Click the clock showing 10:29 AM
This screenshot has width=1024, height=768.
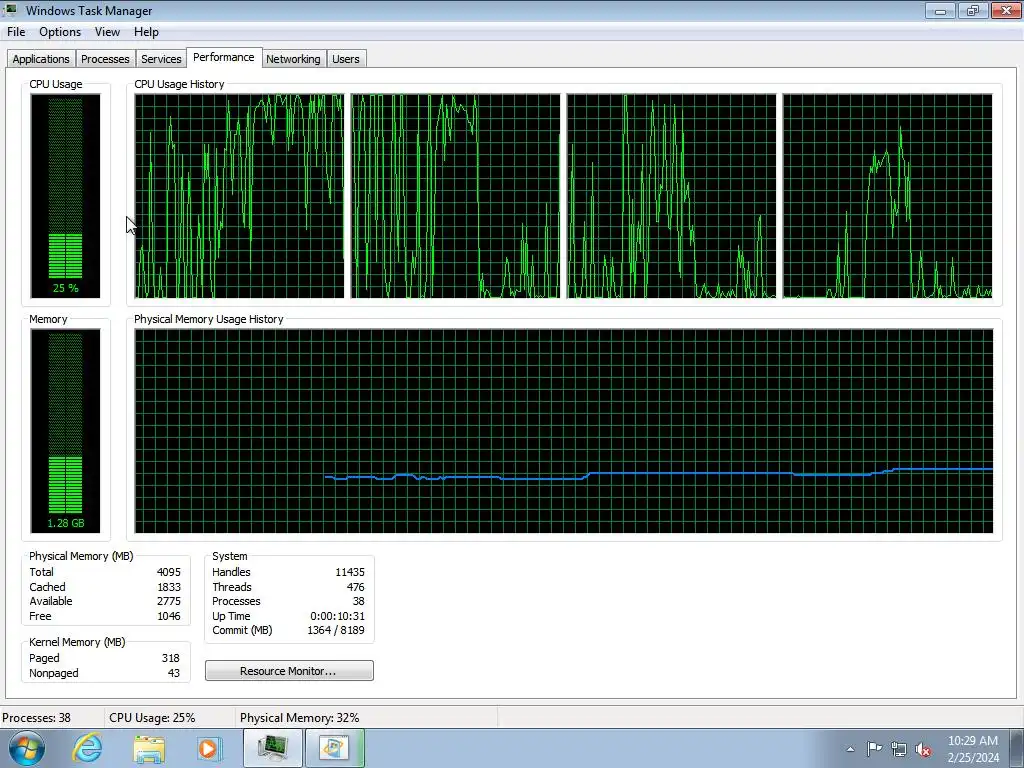click(x=973, y=741)
